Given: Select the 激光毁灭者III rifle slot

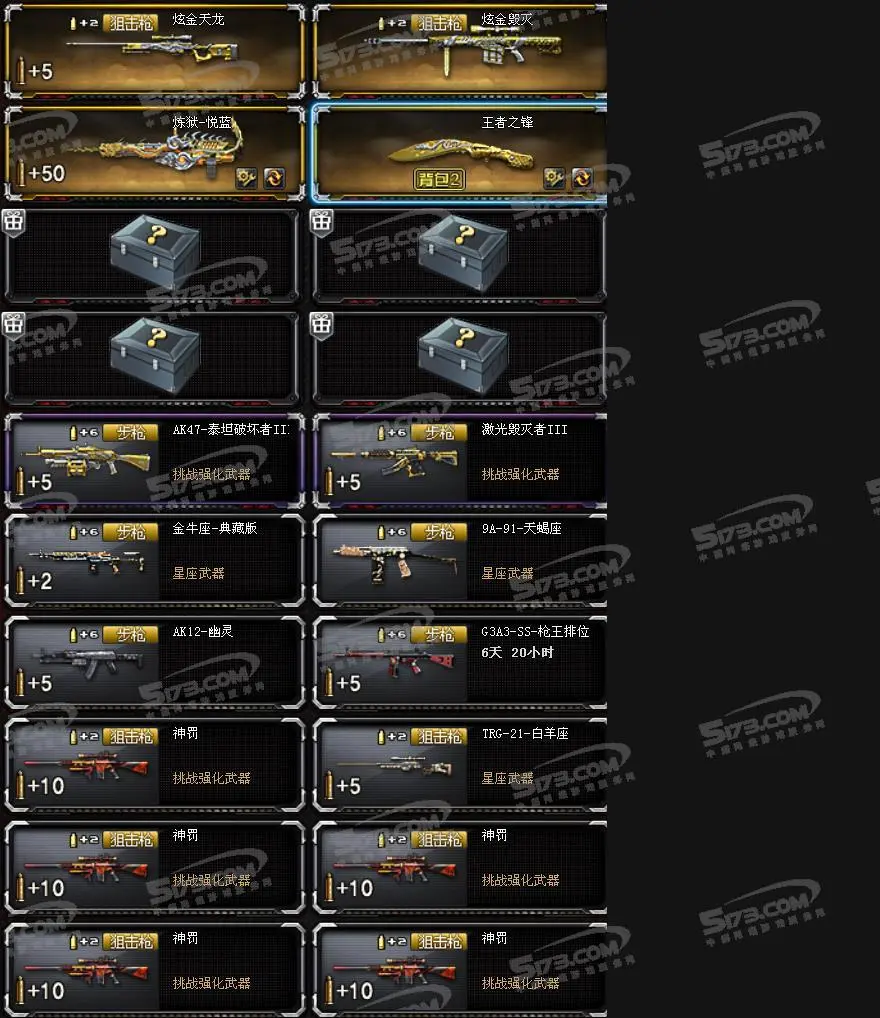Looking at the screenshot, I should point(460,460).
